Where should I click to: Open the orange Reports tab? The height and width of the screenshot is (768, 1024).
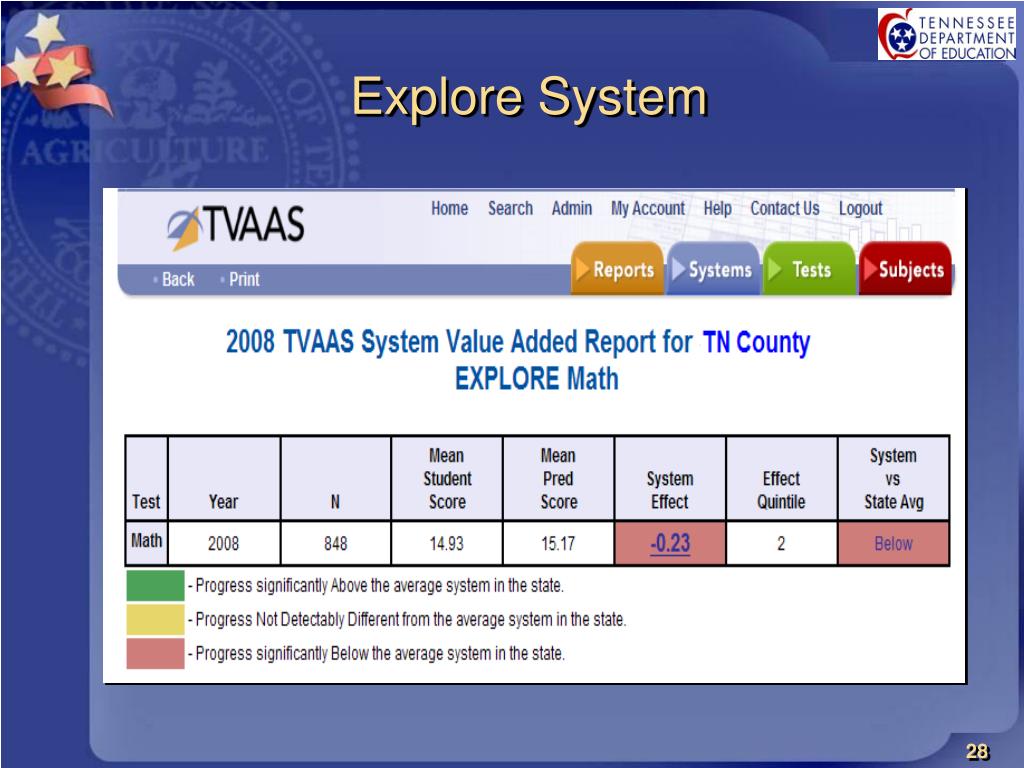click(617, 268)
